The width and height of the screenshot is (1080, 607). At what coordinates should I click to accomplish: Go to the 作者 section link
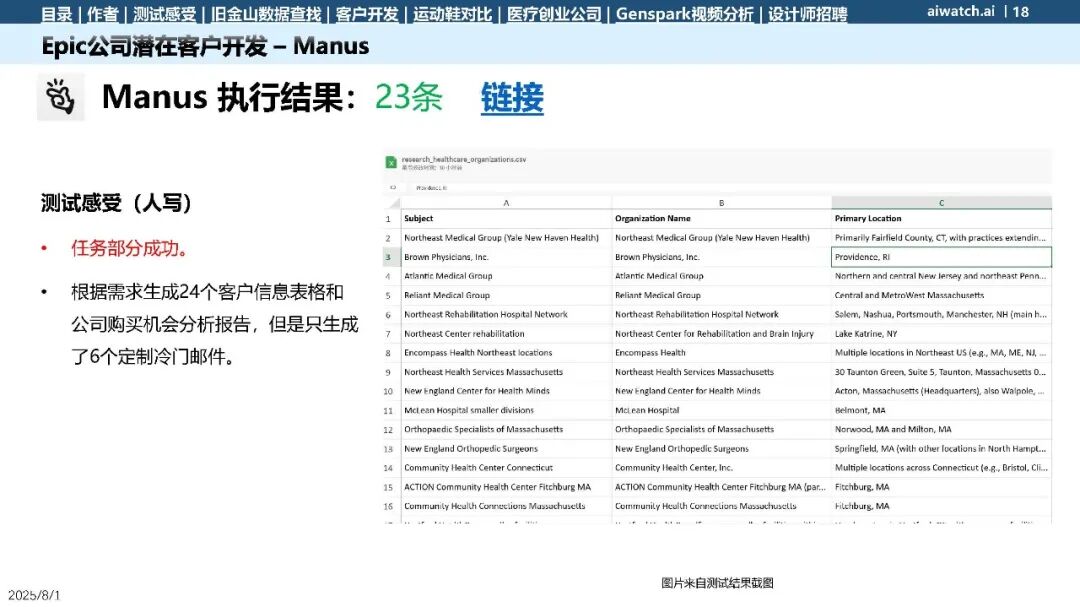click(x=103, y=14)
